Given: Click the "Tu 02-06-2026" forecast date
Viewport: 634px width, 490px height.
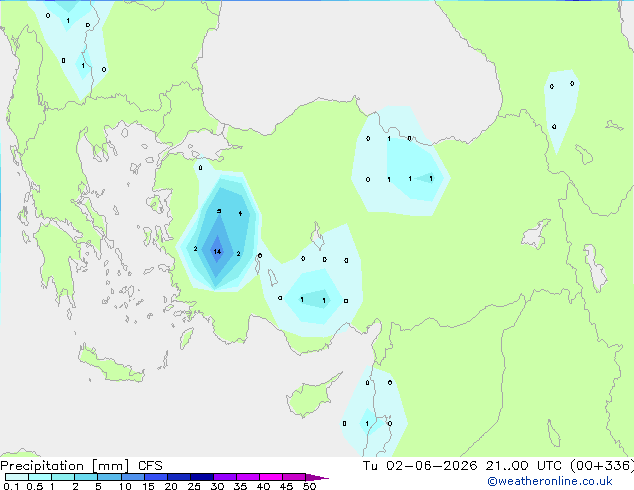Looking at the screenshot, I should [x=420, y=466].
